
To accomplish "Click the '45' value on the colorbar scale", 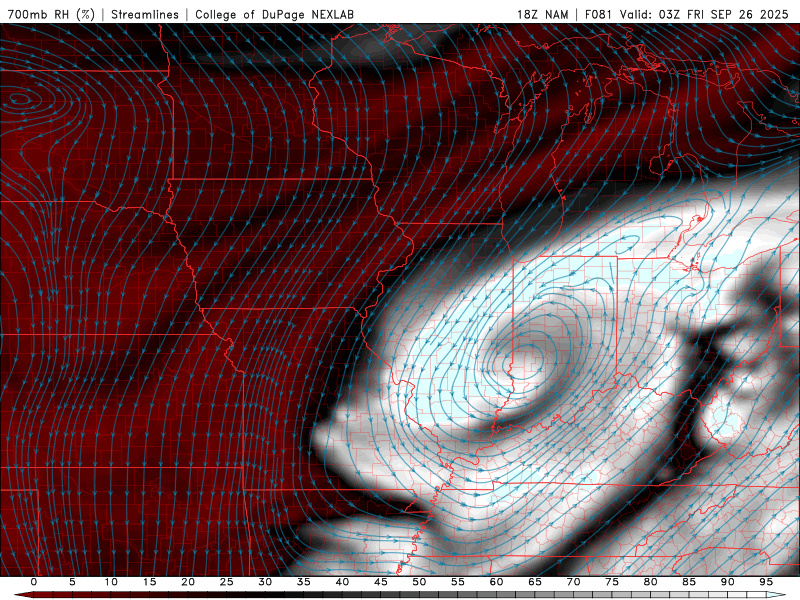I will click(381, 582).
